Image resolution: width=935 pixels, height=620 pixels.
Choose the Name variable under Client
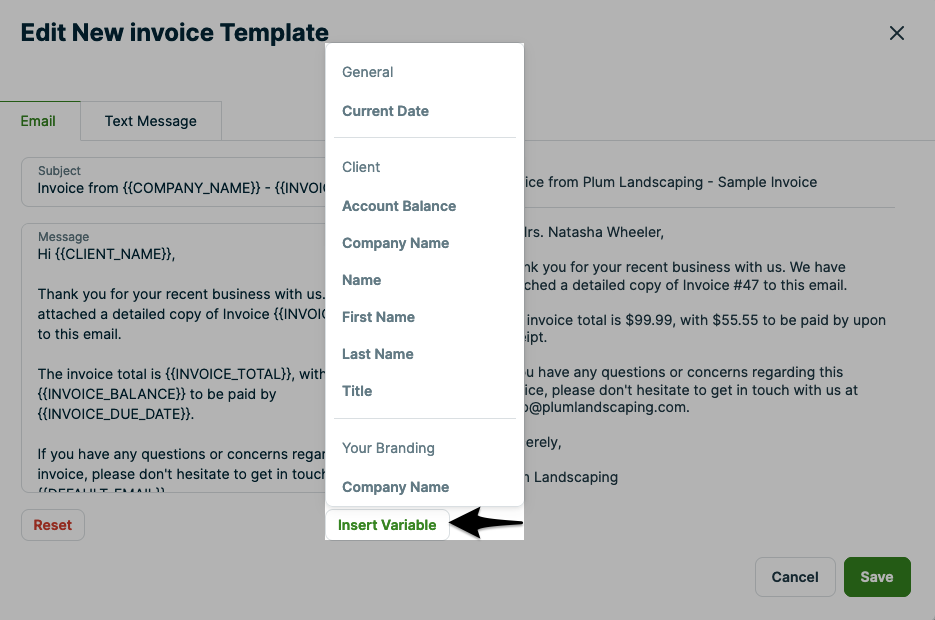coord(361,280)
